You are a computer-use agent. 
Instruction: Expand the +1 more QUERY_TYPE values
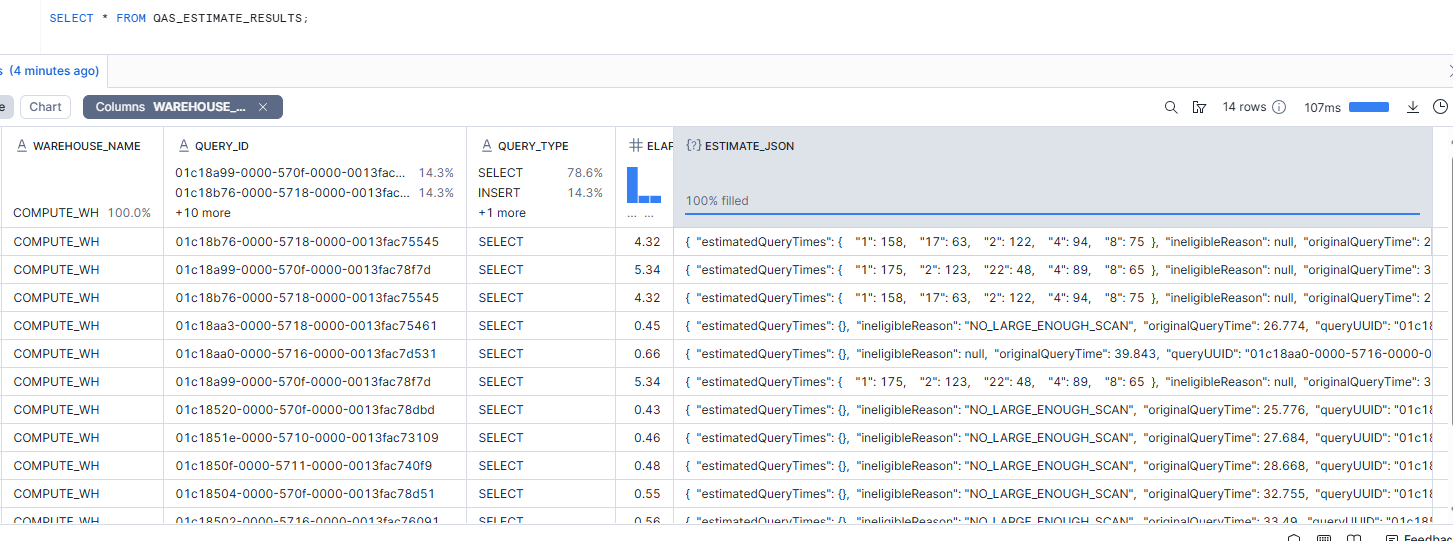(501, 213)
